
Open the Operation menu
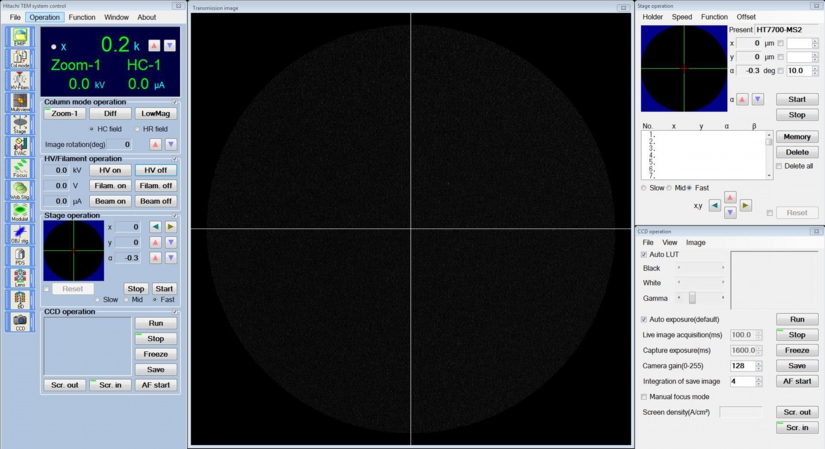click(x=44, y=17)
